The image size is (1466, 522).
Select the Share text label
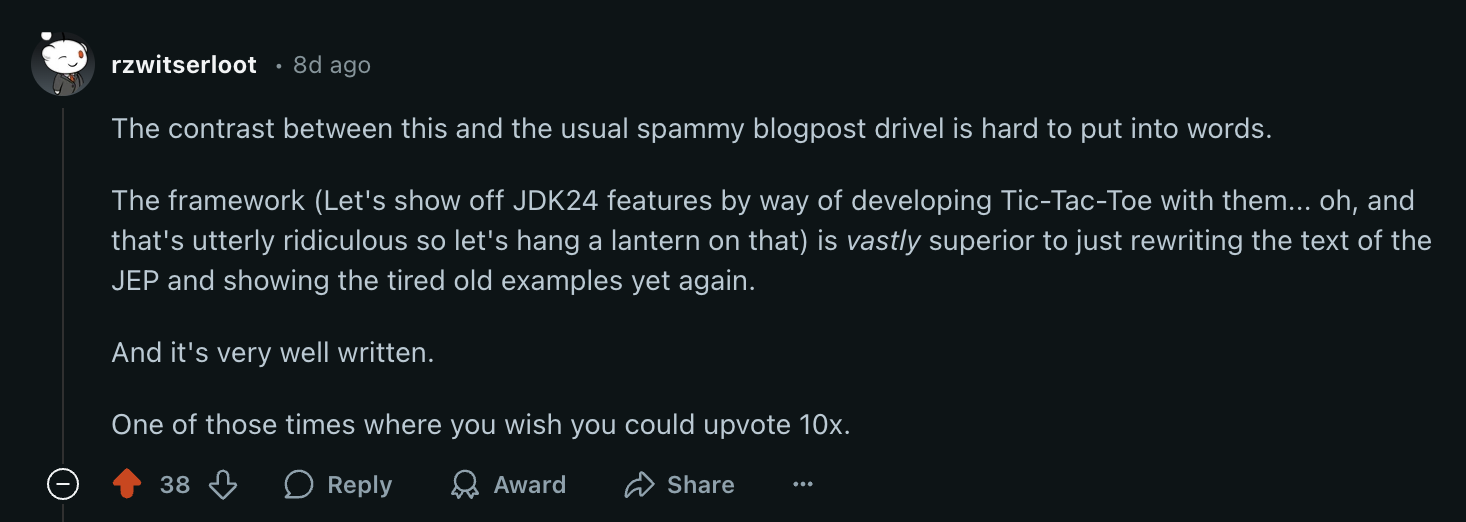coord(701,485)
